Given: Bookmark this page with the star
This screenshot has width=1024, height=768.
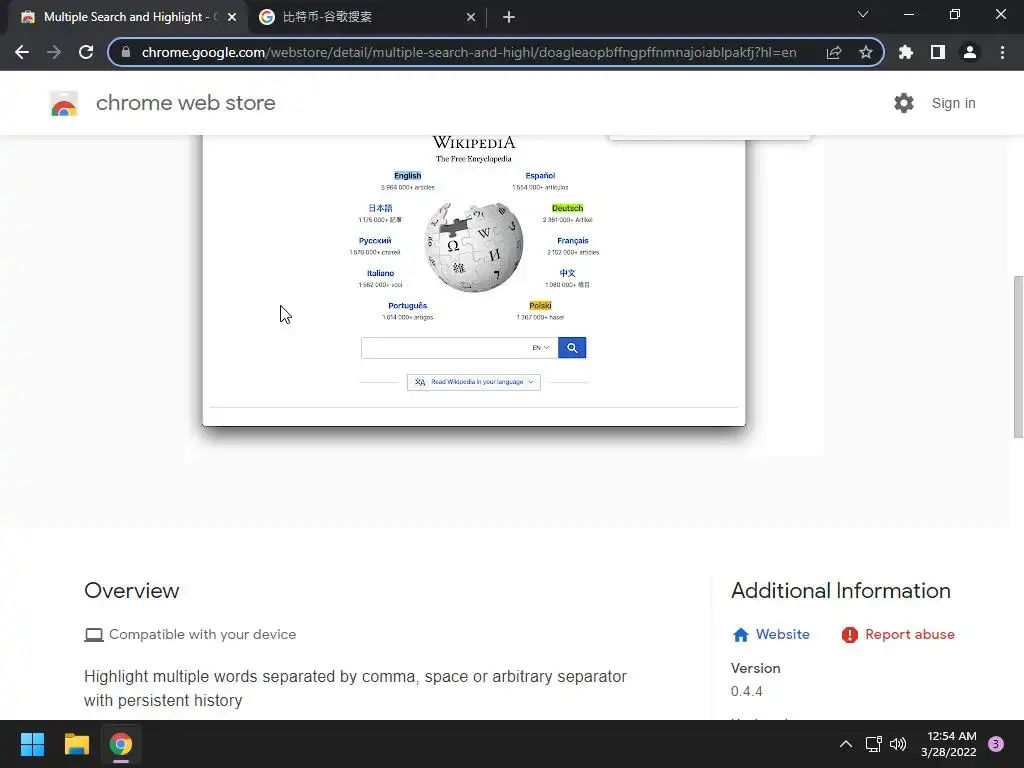Looking at the screenshot, I should coord(865,52).
